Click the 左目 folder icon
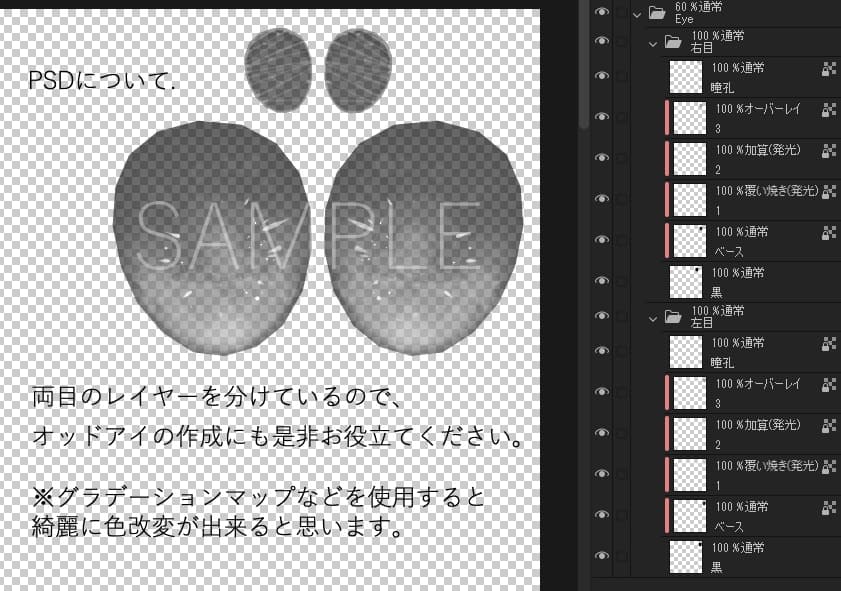 pos(672,314)
